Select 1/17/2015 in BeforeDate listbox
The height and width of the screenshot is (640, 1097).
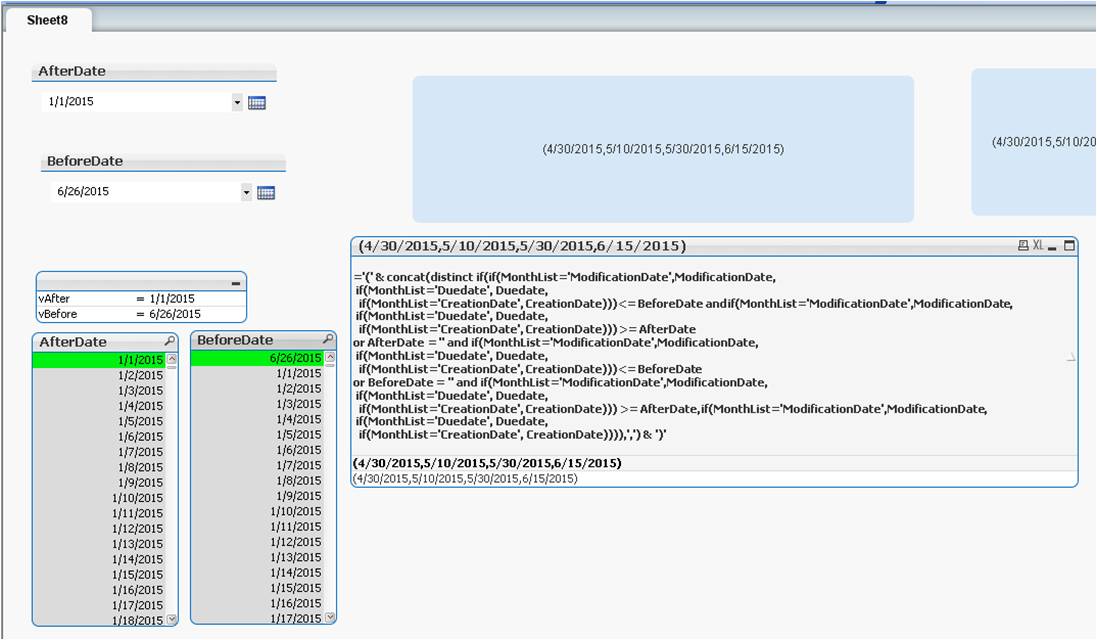(x=257, y=618)
